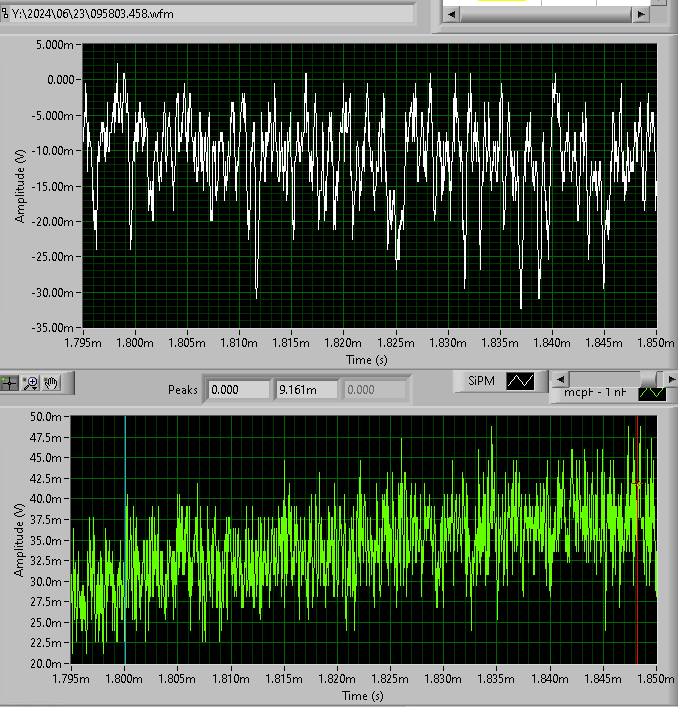Image resolution: width=678 pixels, height=707 pixels.
Task: Click the path icon beside the file path
Action: tap(6, 13)
